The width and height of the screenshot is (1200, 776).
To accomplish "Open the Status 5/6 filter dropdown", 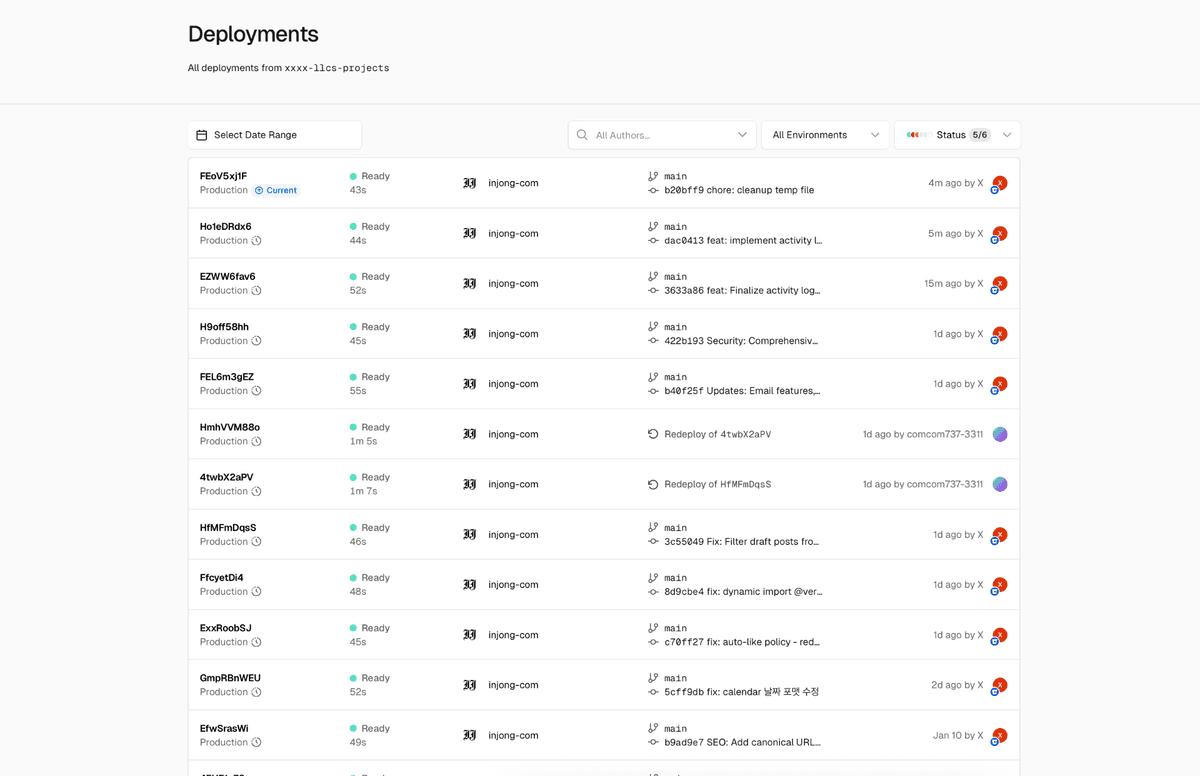I will [x=957, y=135].
